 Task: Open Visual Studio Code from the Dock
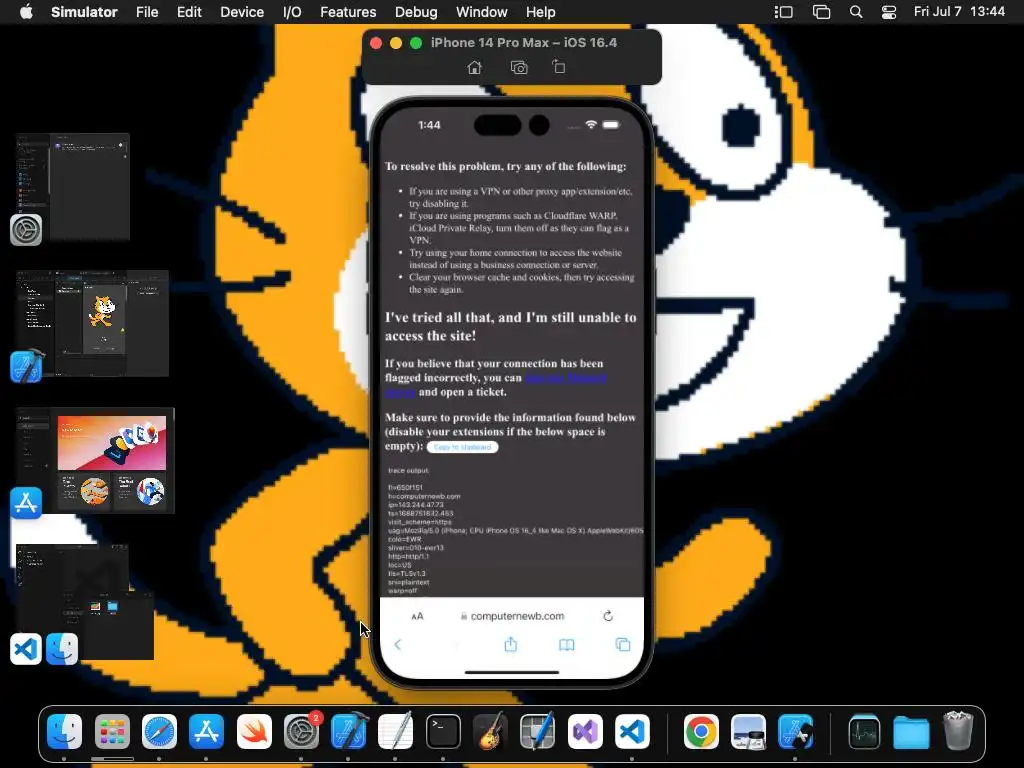[x=632, y=731]
